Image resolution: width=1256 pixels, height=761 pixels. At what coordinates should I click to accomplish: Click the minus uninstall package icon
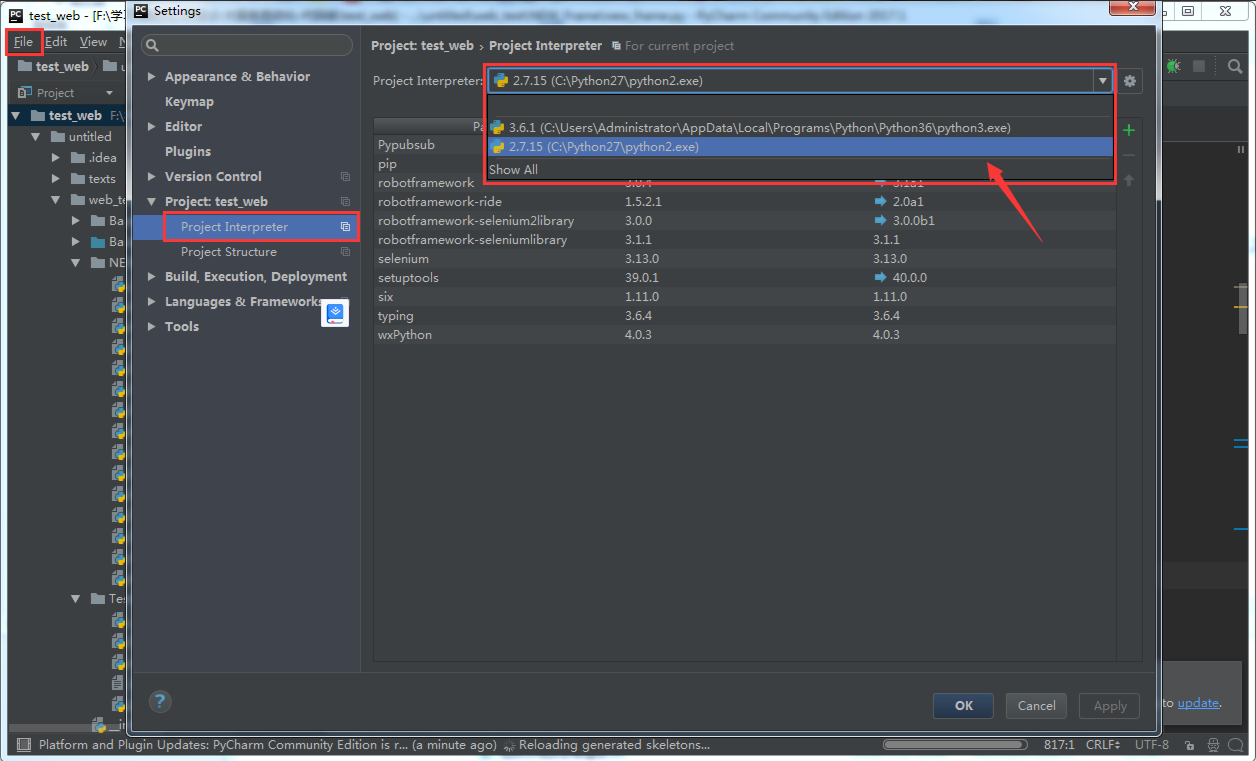(1129, 155)
